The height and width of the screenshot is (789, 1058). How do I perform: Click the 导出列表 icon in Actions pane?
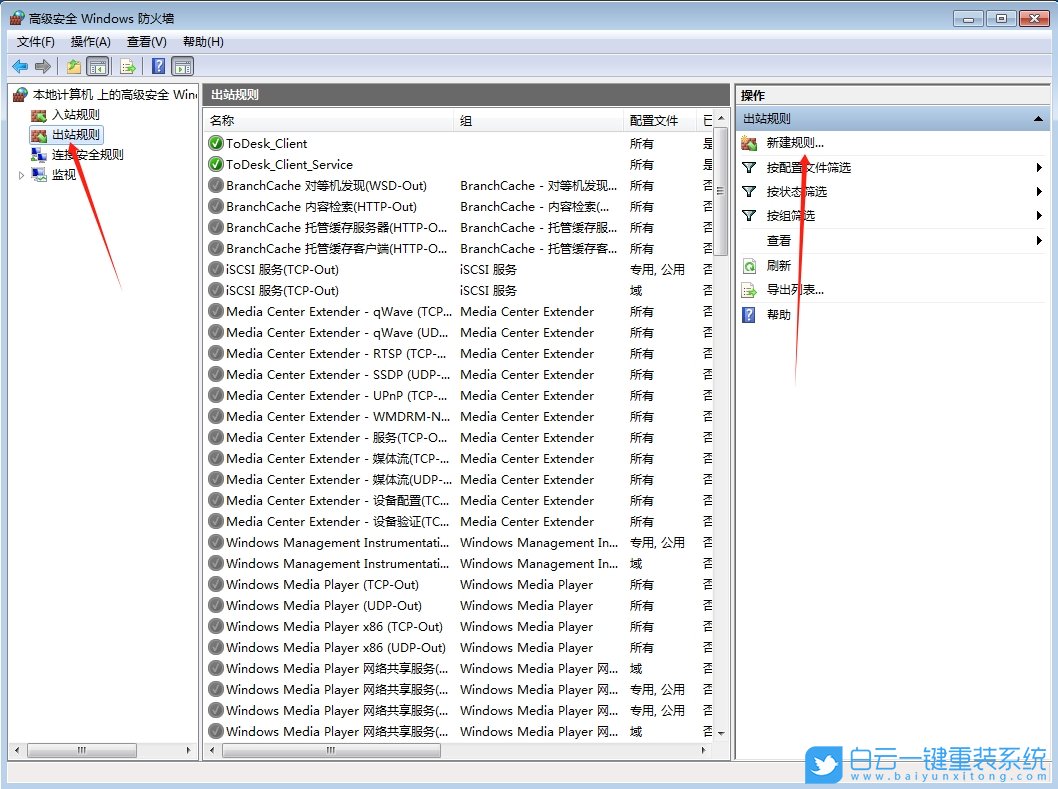pos(748,291)
